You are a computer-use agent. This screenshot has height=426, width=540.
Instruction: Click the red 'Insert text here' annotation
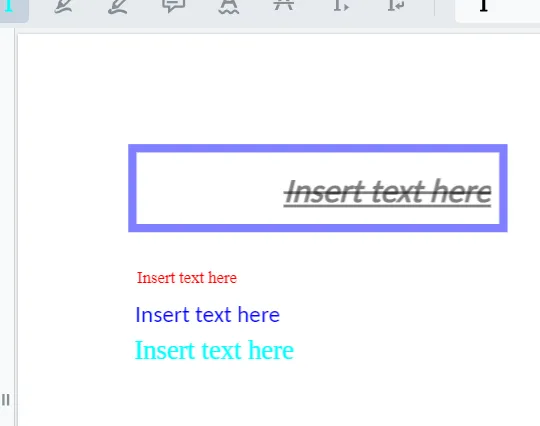pyautogui.click(x=187, y=278)
